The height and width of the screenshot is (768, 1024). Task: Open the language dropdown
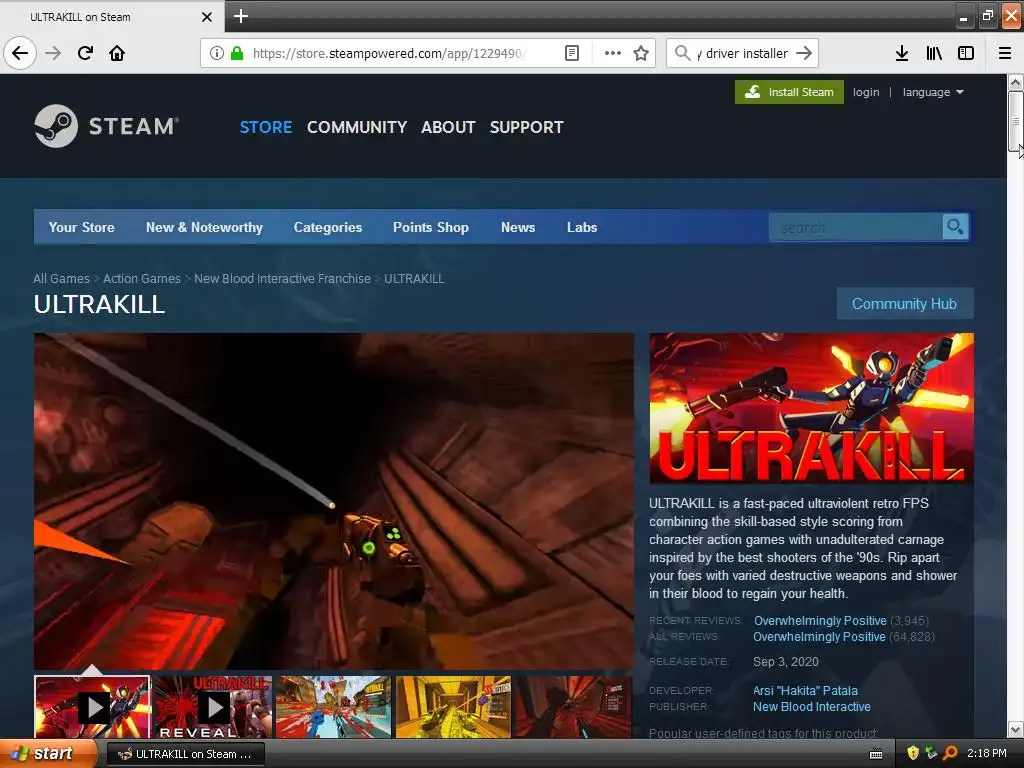click(933, 92)
